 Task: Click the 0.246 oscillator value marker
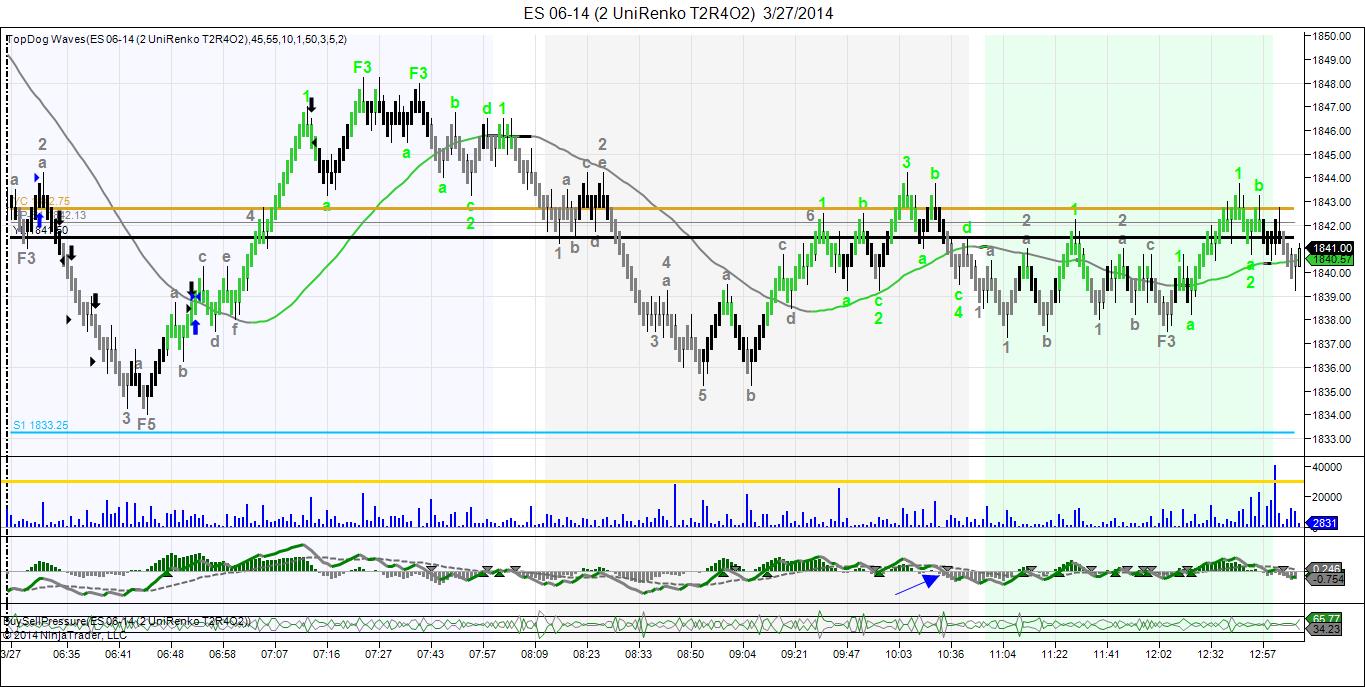[1327, 567]
